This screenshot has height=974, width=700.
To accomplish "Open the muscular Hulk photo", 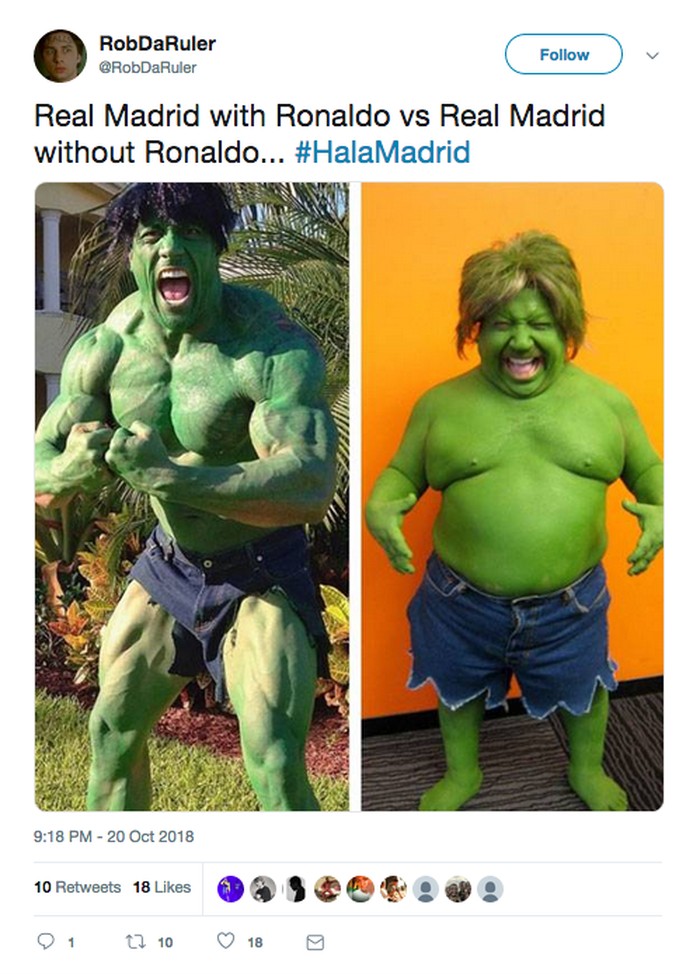I will coord(192,496).
